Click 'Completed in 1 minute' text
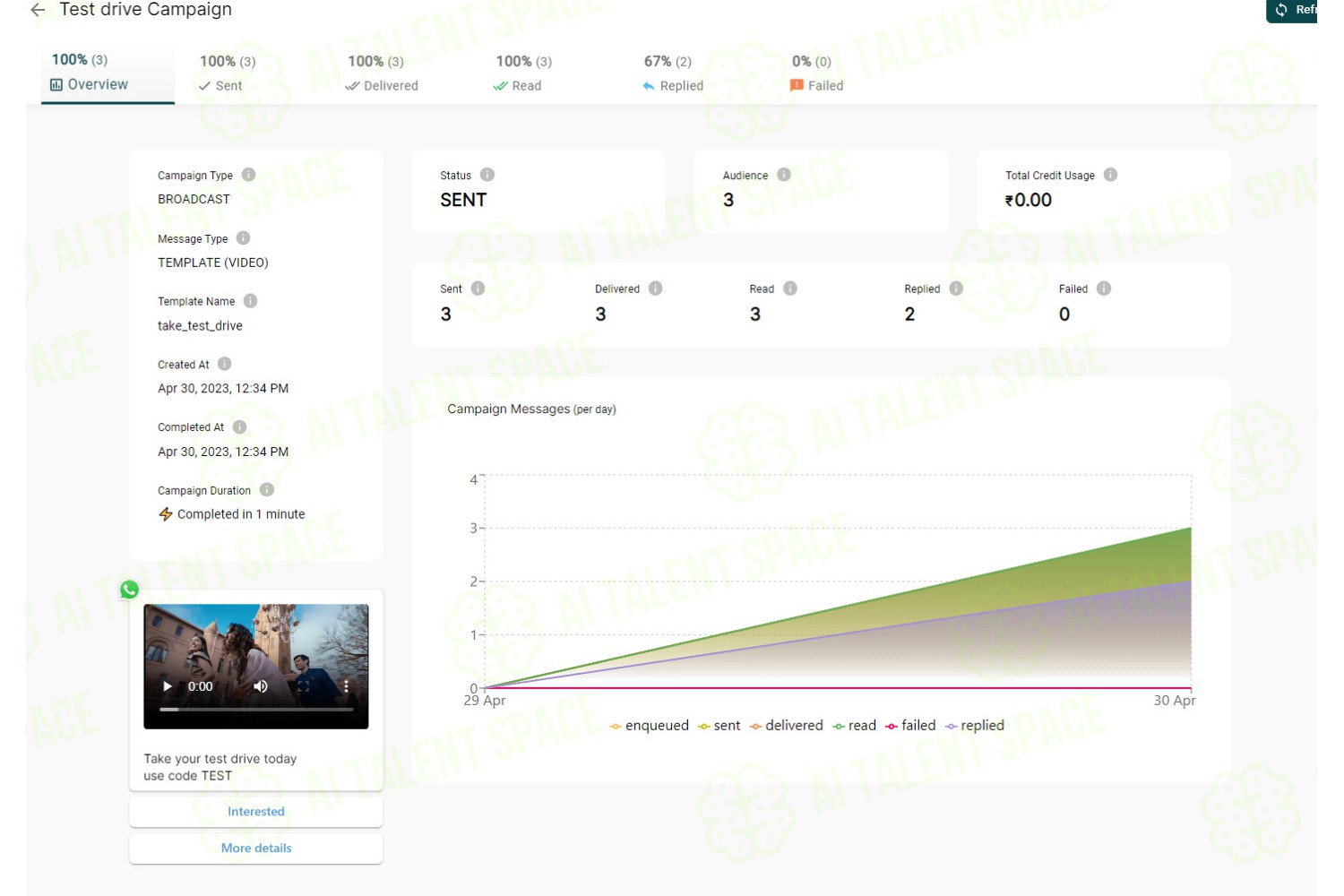1344x896 pixels. (241, 514)
